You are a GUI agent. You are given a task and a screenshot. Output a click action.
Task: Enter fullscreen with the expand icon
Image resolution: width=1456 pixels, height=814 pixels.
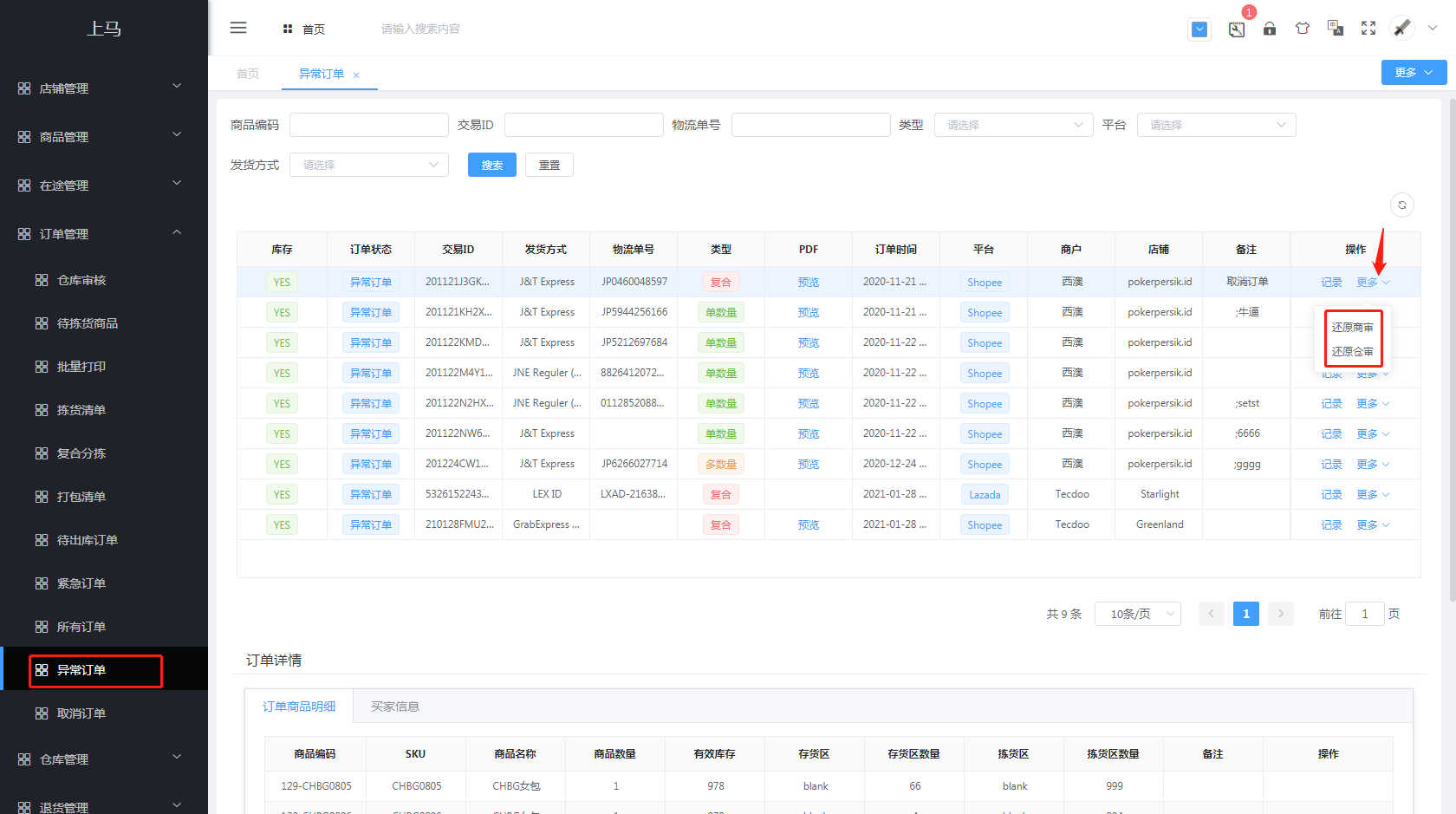point(1368,29)
